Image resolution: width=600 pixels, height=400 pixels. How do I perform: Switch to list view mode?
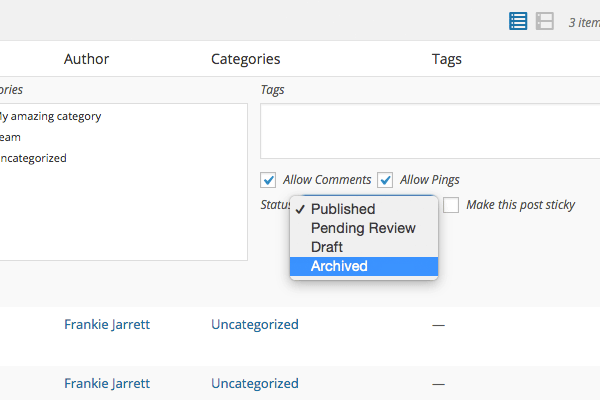[x=518, y=21]
